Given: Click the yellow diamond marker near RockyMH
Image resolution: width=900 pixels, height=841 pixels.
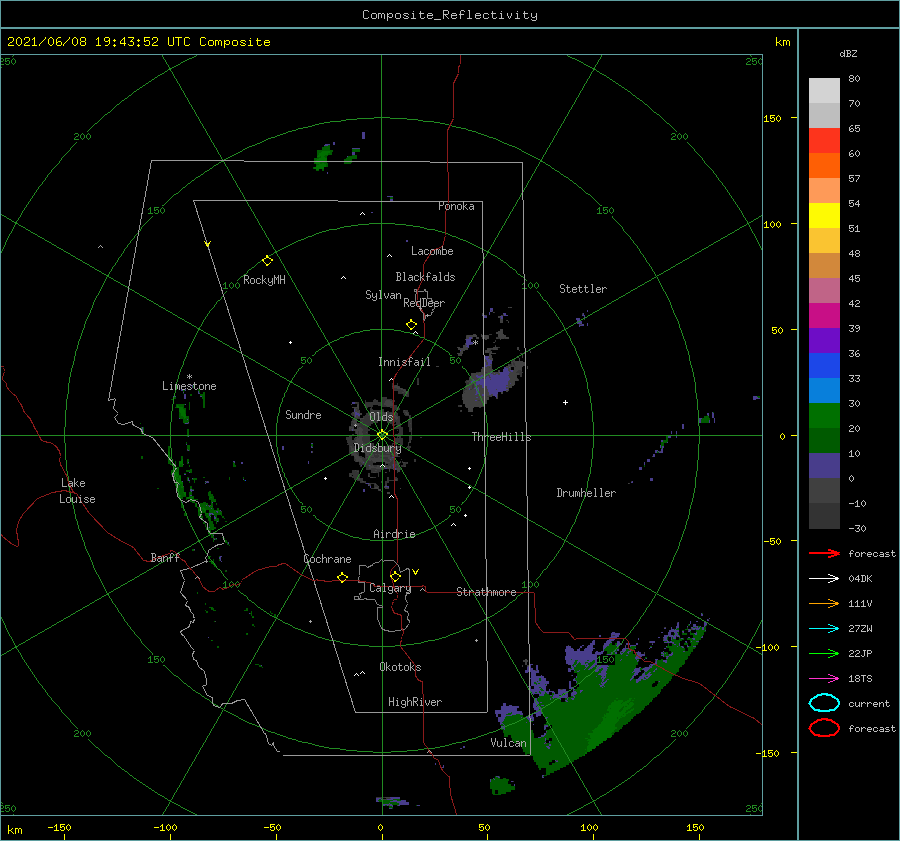Looking at the screenshot, I should coord(267,261).
